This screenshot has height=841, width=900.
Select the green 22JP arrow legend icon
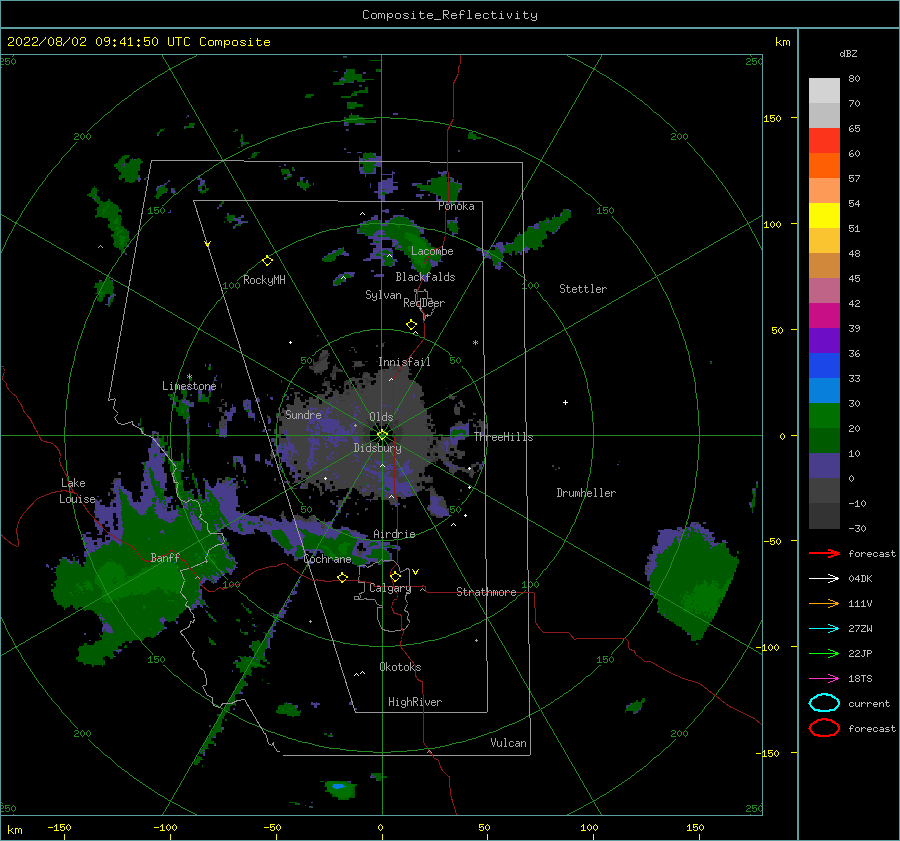824,653
